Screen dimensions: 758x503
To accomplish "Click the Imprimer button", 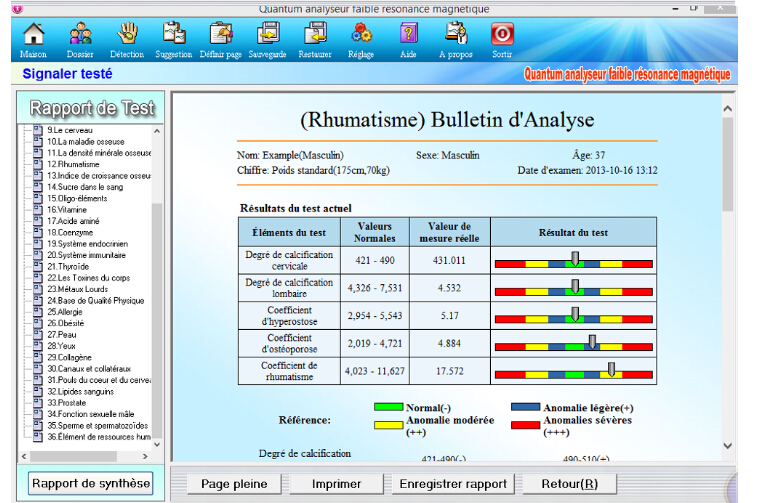I will (336, 484).
